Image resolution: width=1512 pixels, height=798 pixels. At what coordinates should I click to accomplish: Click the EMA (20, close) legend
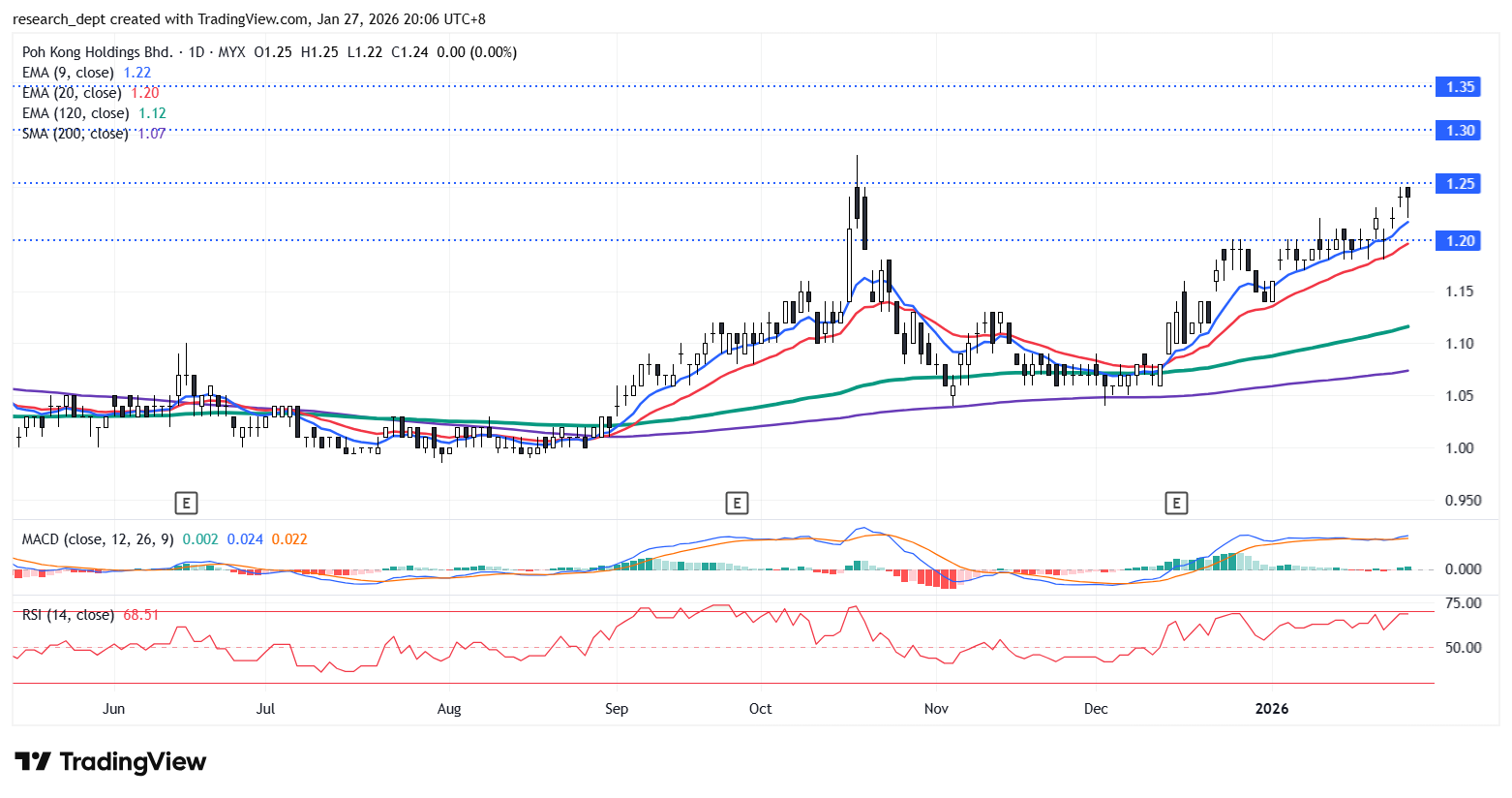[x=72, y=93]
